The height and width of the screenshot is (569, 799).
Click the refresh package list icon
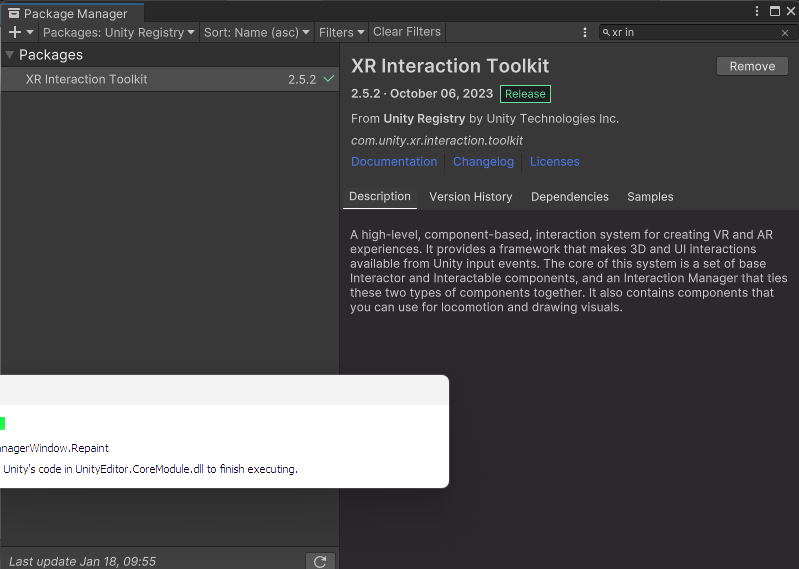pos(320,561)
